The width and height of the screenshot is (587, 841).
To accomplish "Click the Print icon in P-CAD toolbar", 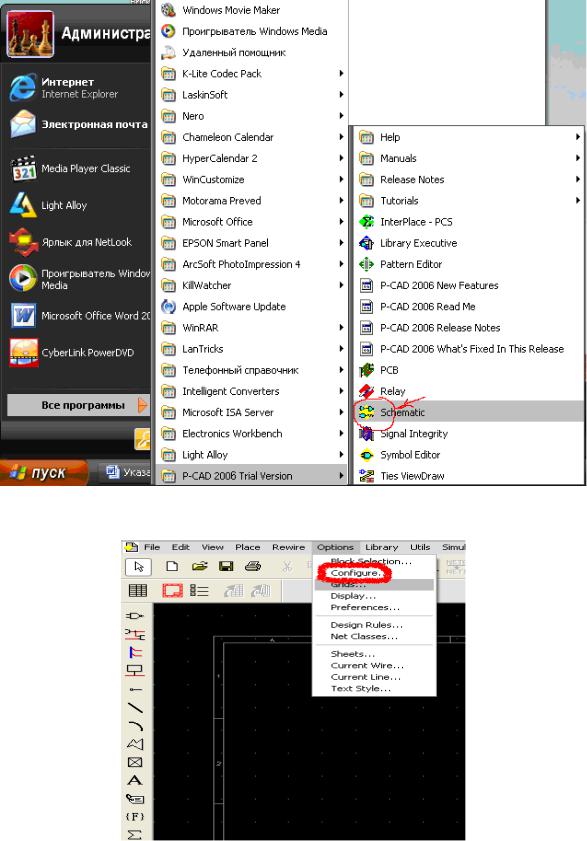I will pyautogui.click(x=253, y=566).
